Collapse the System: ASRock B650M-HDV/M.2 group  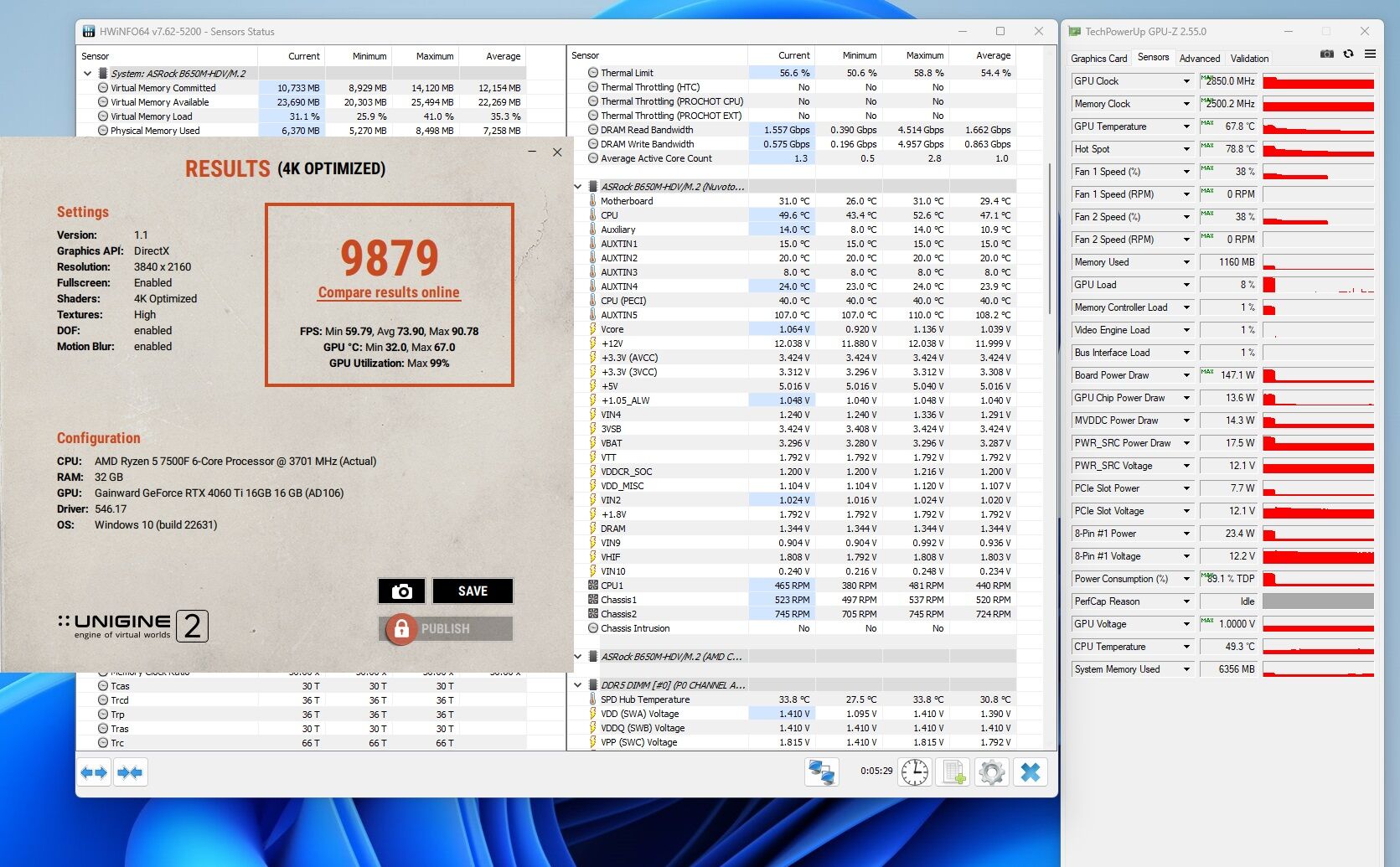point(87,74)
